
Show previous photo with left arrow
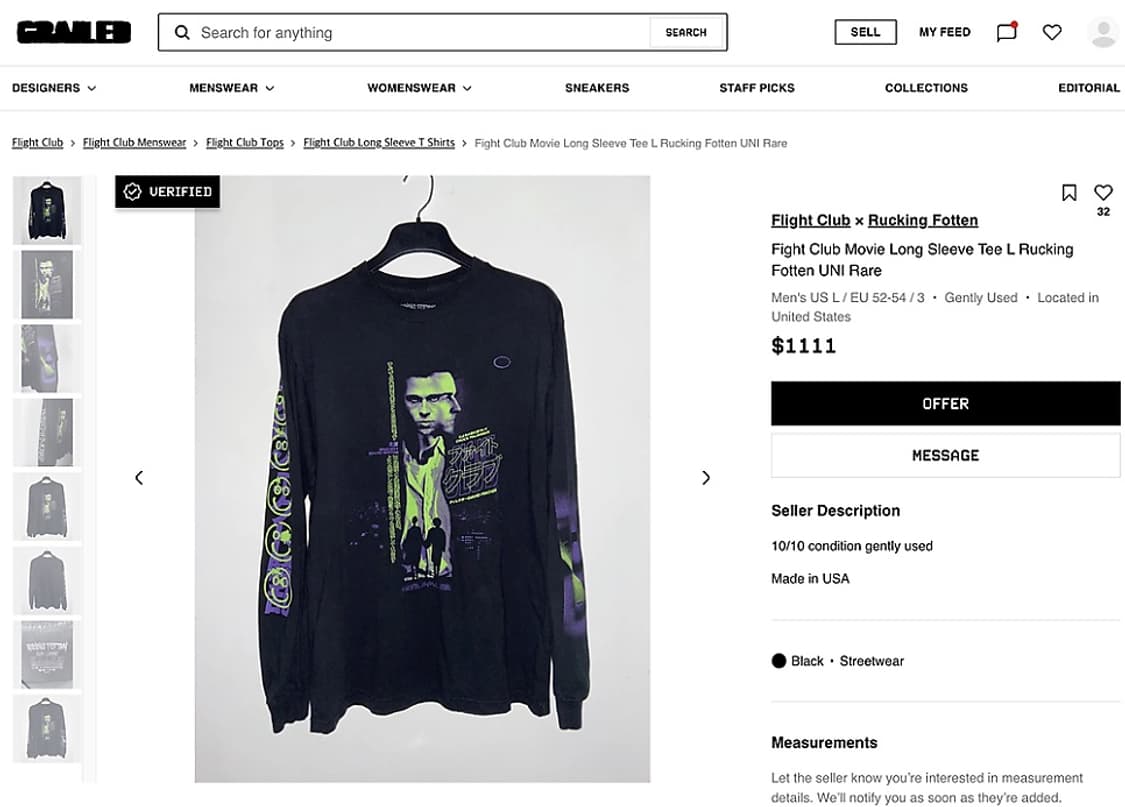[139, 478]
